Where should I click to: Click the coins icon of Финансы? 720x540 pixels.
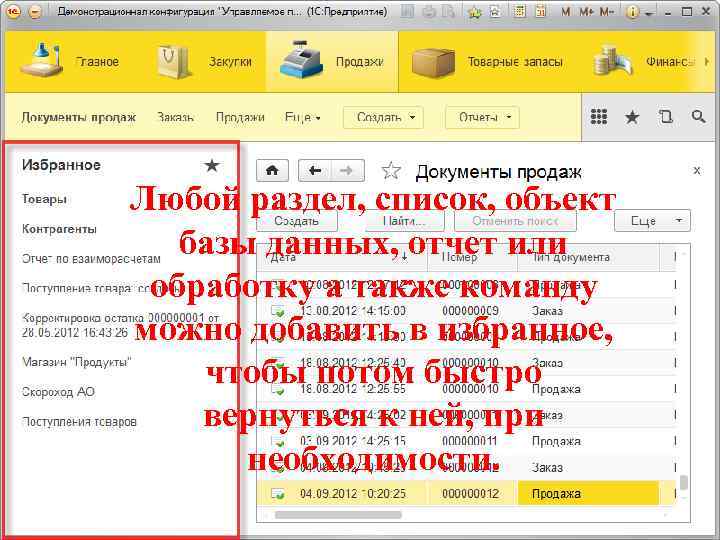(x=613, y=61)
